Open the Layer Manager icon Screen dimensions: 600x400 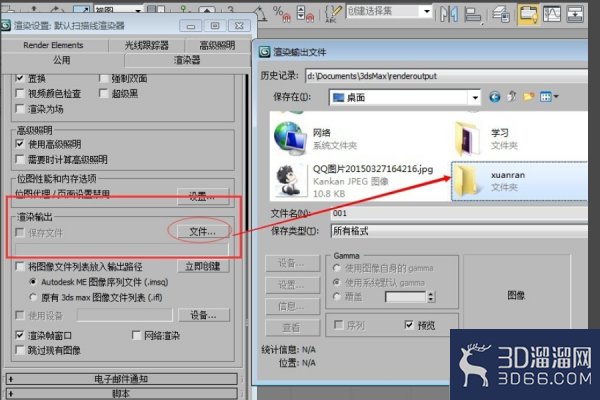click(501, 15)
